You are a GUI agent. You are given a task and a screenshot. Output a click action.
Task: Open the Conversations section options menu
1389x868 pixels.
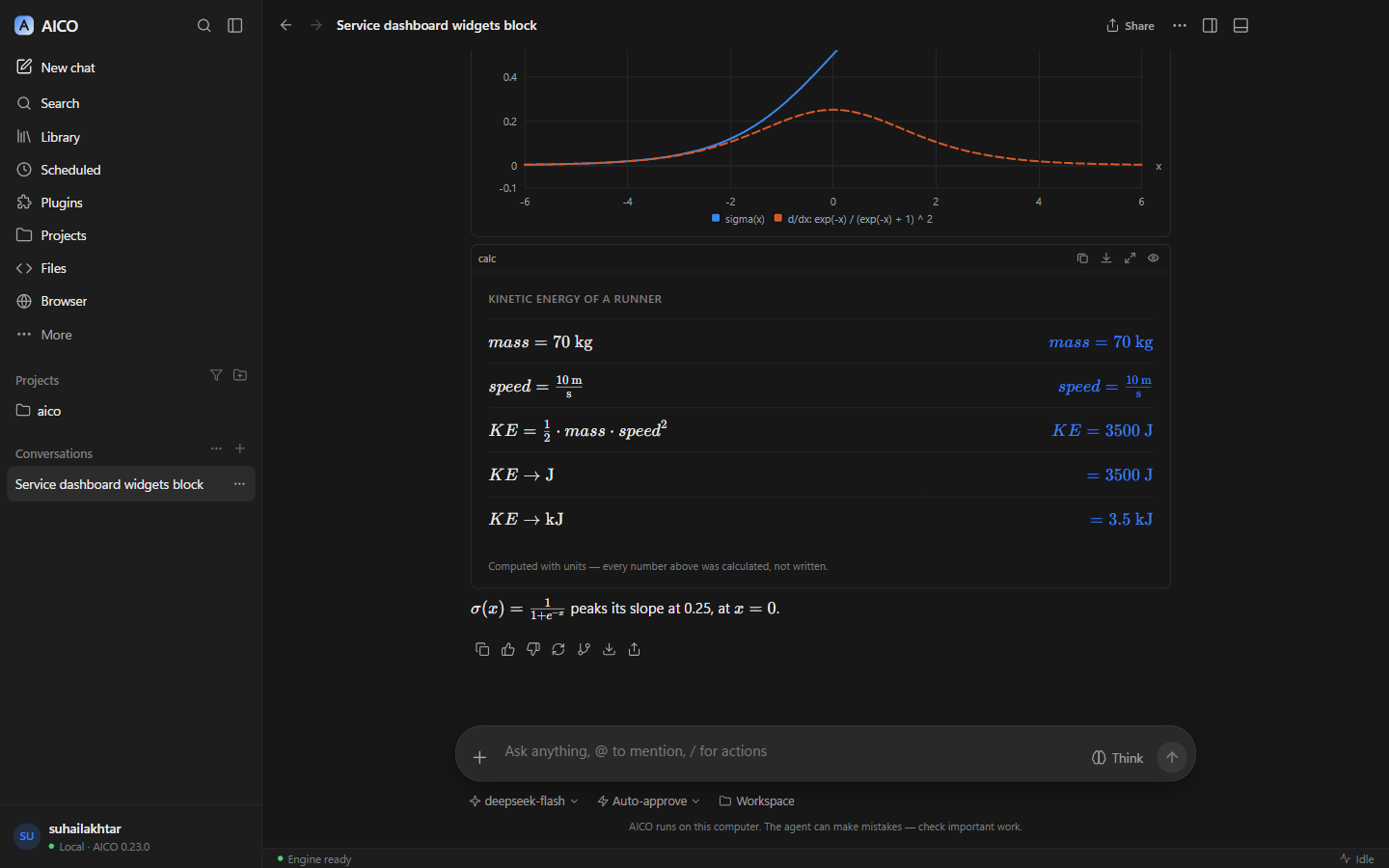[x=216, y=448]
